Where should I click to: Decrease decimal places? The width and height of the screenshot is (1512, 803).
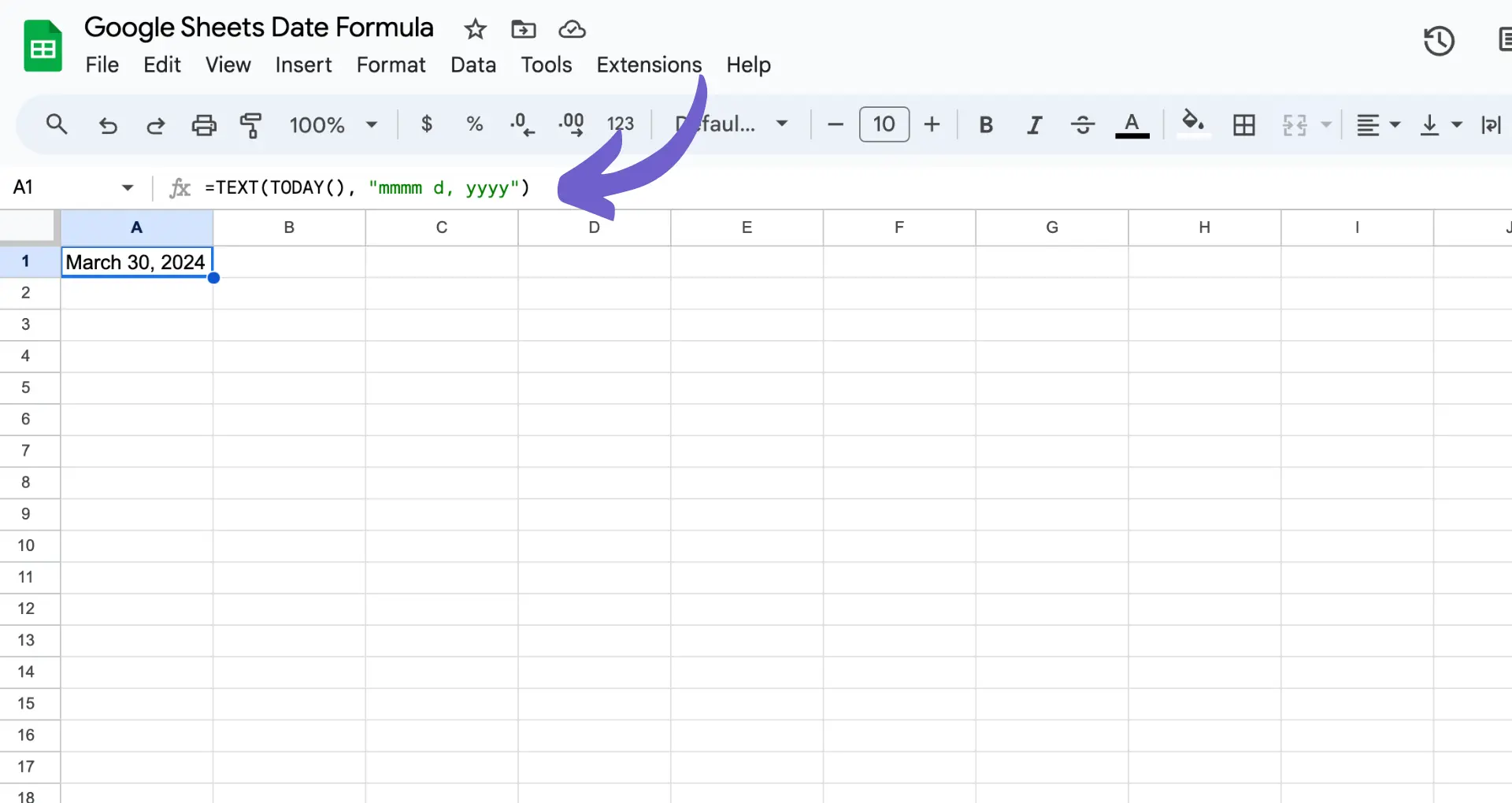pyautogui.click(x=522, y=124)
